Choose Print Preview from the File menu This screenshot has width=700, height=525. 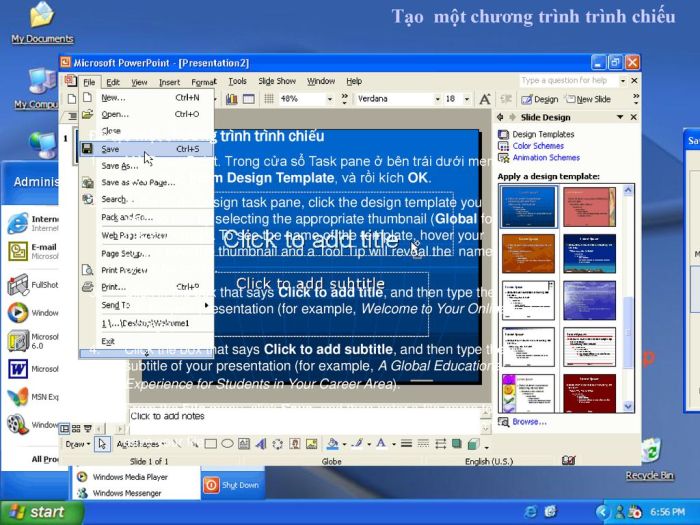pos(124,270)
